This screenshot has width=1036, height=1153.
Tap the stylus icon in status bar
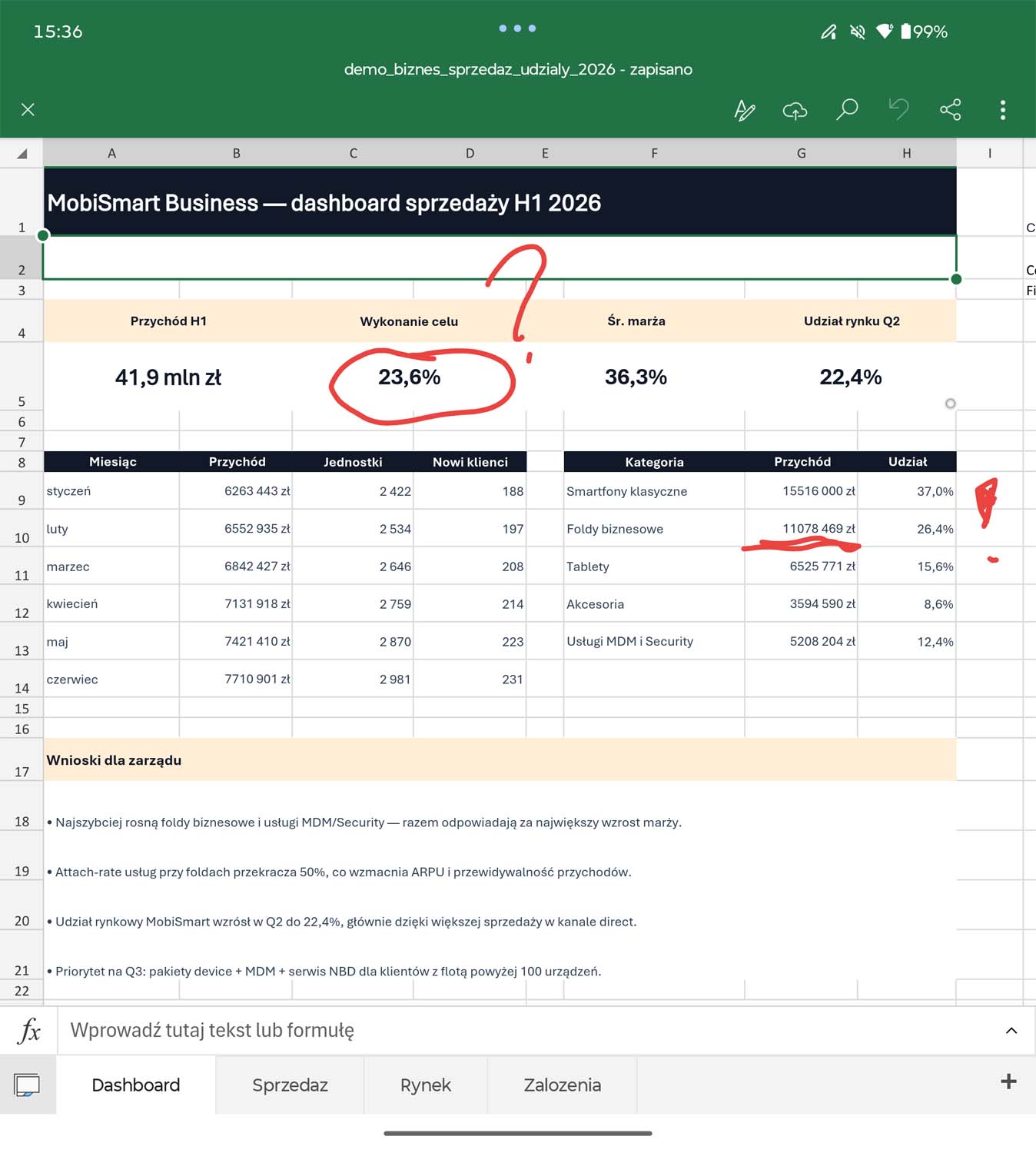click(x=828, y=32)
